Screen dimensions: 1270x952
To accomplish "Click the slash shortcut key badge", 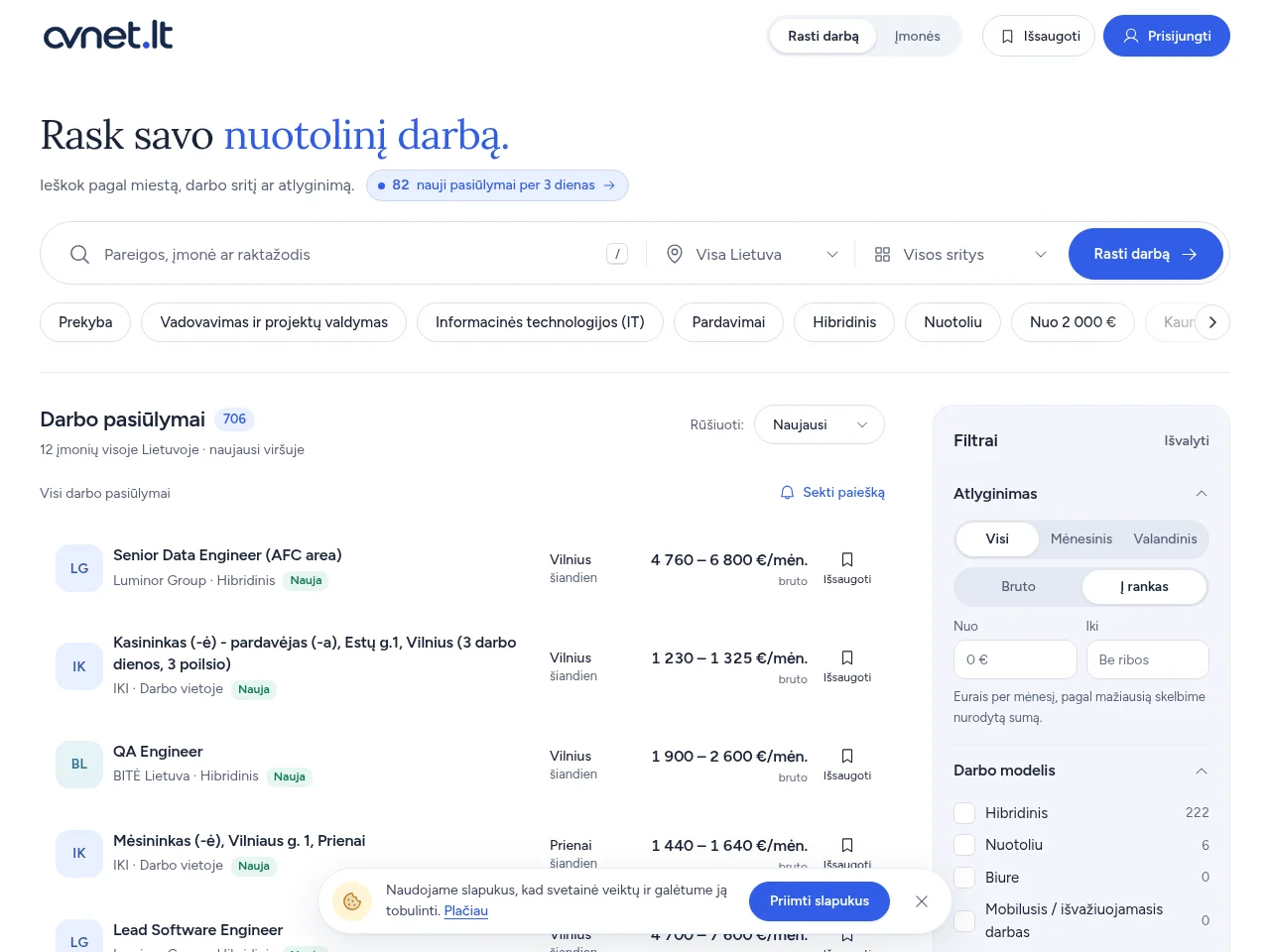I will click(617, 254).
